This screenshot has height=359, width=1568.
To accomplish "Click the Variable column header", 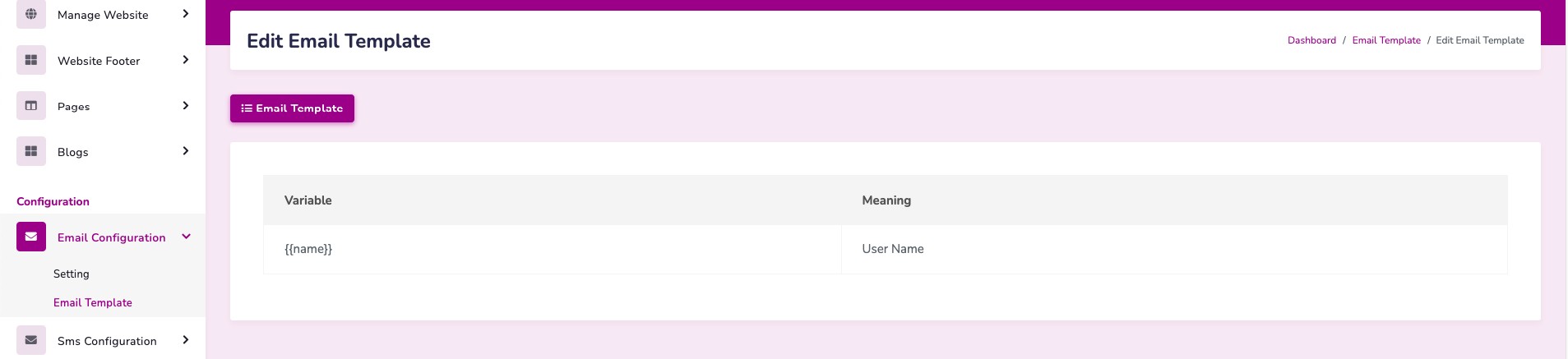I will tap(308, 200).
